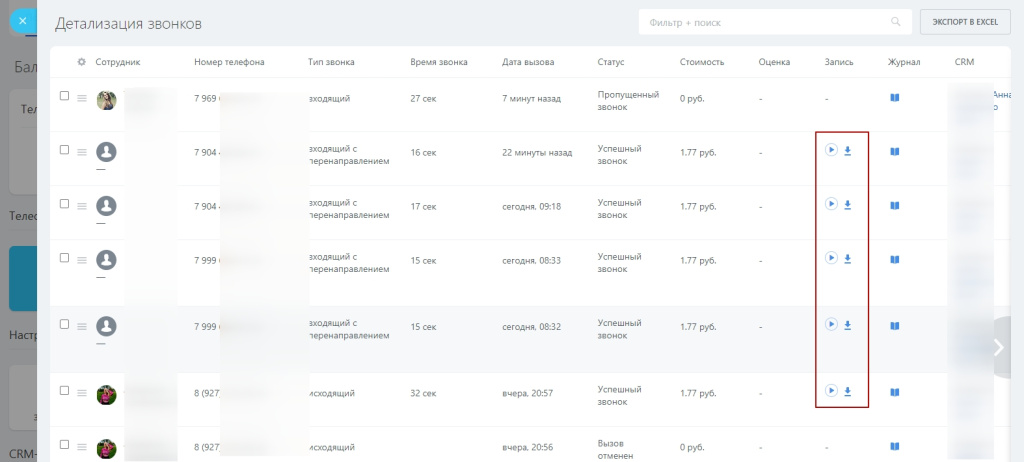Play recording of the 16 sec call

pyautogui.click(x=830, y=150)
